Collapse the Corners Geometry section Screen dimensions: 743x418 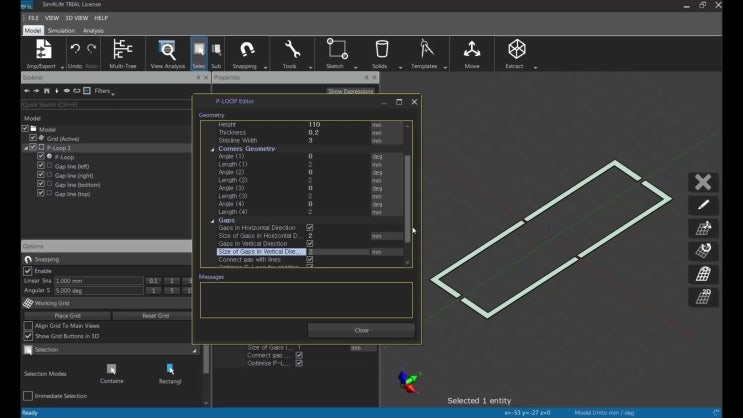[x=213, y=149]
